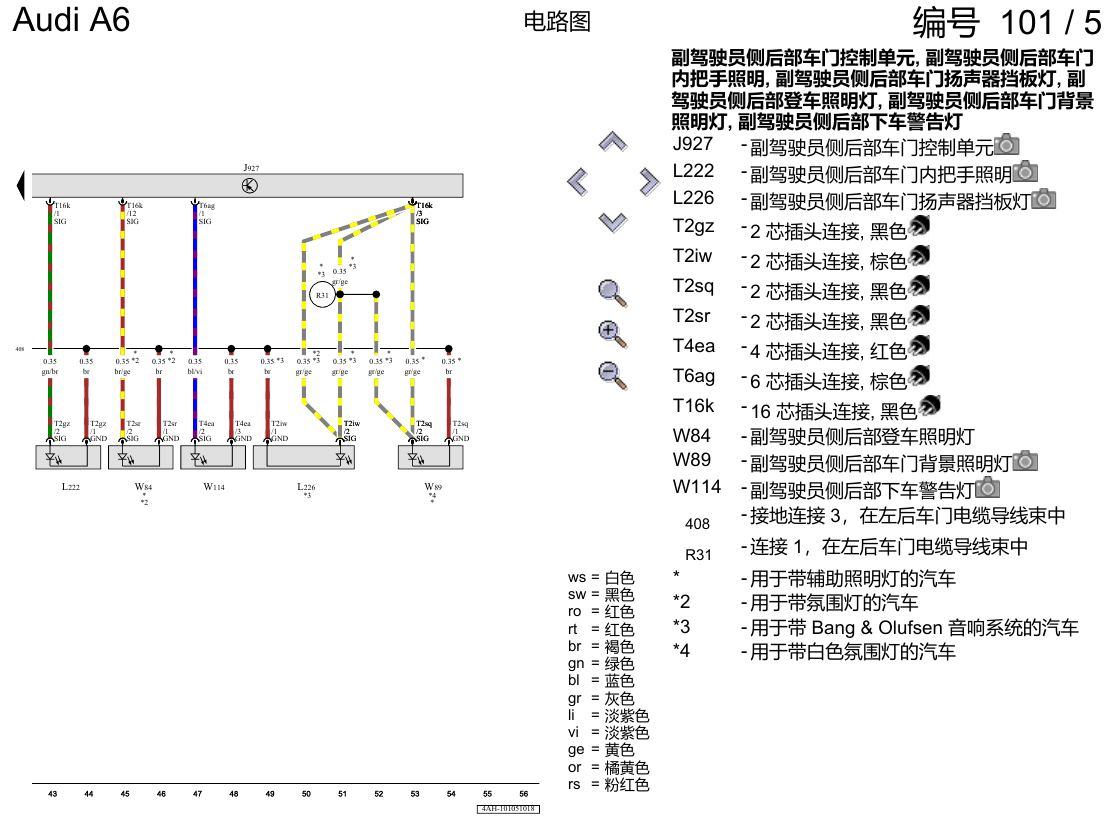The width and height of the screenshot is (1116, 830).
Task: Open the camera photo for L226
Action: pyautogui.click(x=1043, y=199)
